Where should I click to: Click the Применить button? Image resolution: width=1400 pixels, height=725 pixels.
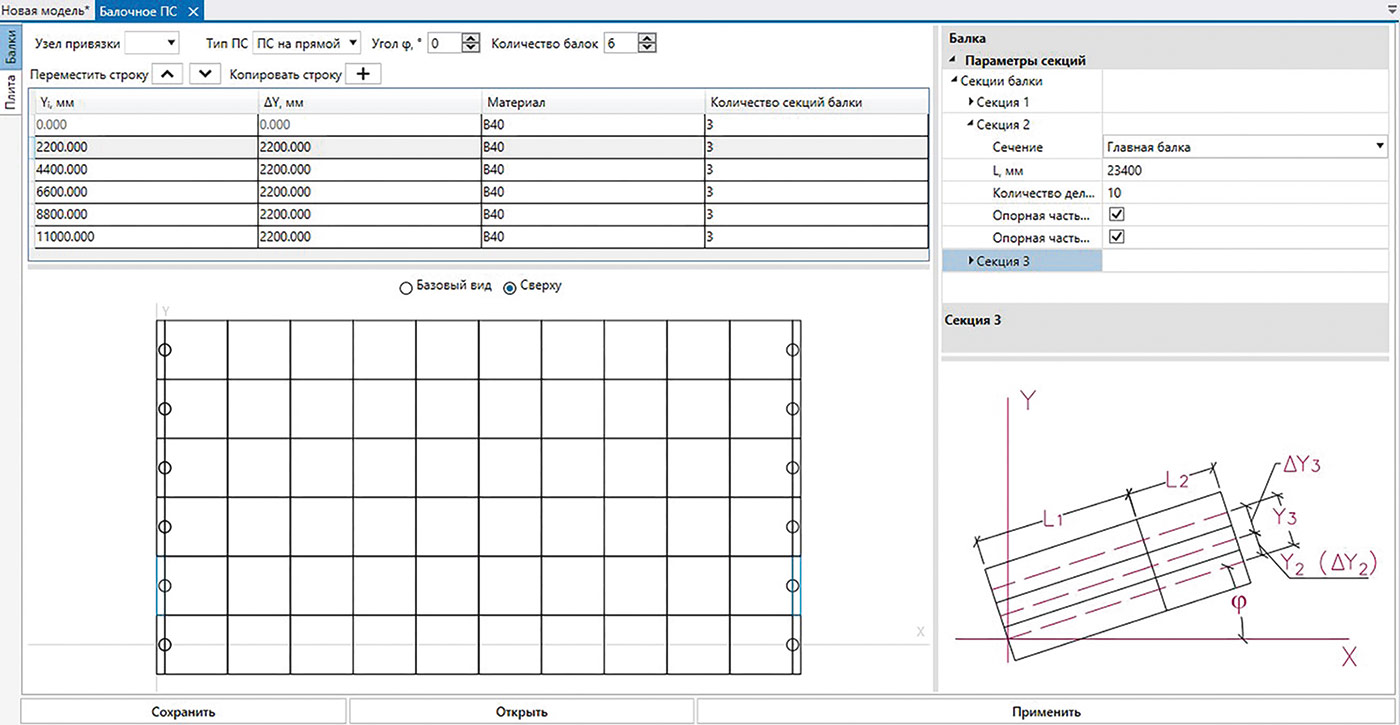1046,712
